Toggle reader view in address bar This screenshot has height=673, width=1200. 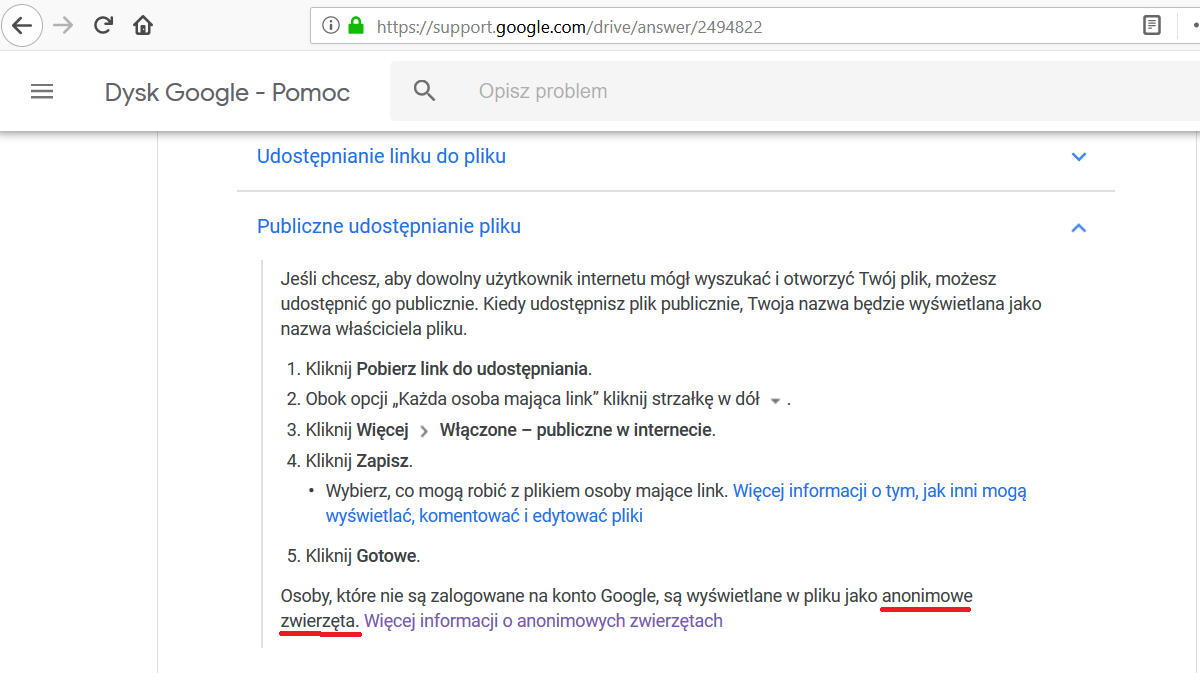[1152, 26]
